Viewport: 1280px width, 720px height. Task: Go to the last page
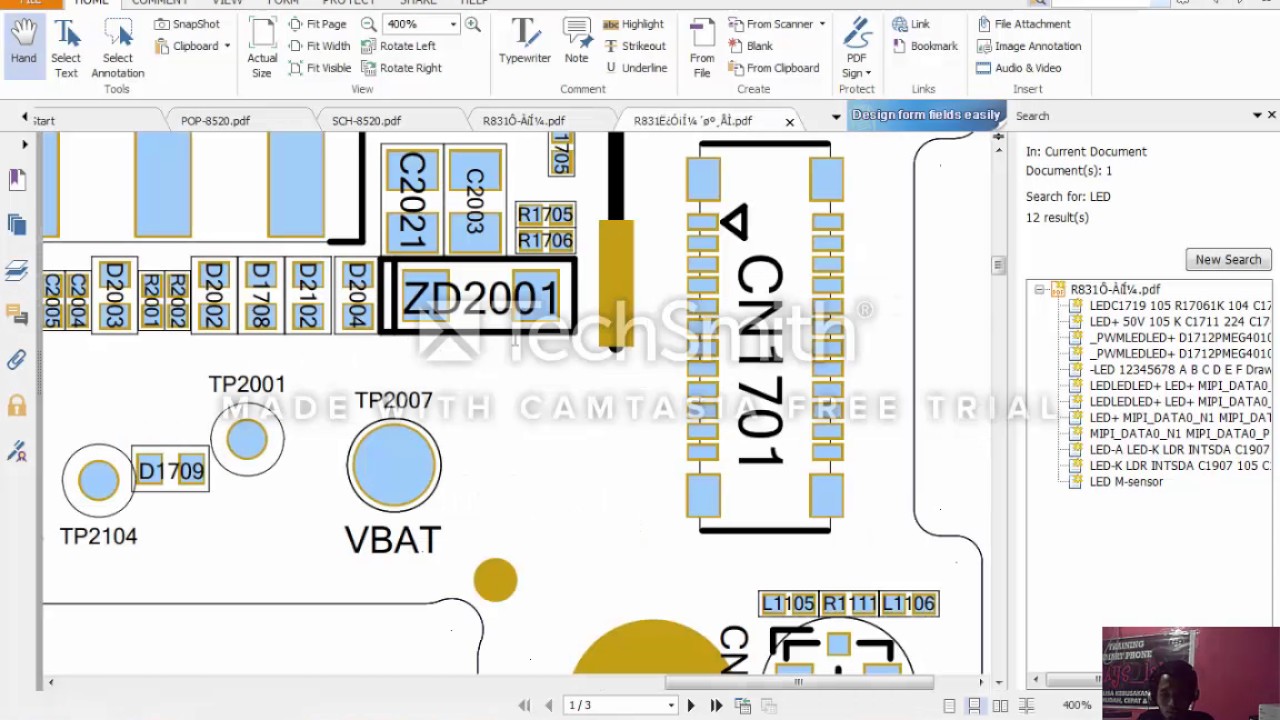coord(716,705)
